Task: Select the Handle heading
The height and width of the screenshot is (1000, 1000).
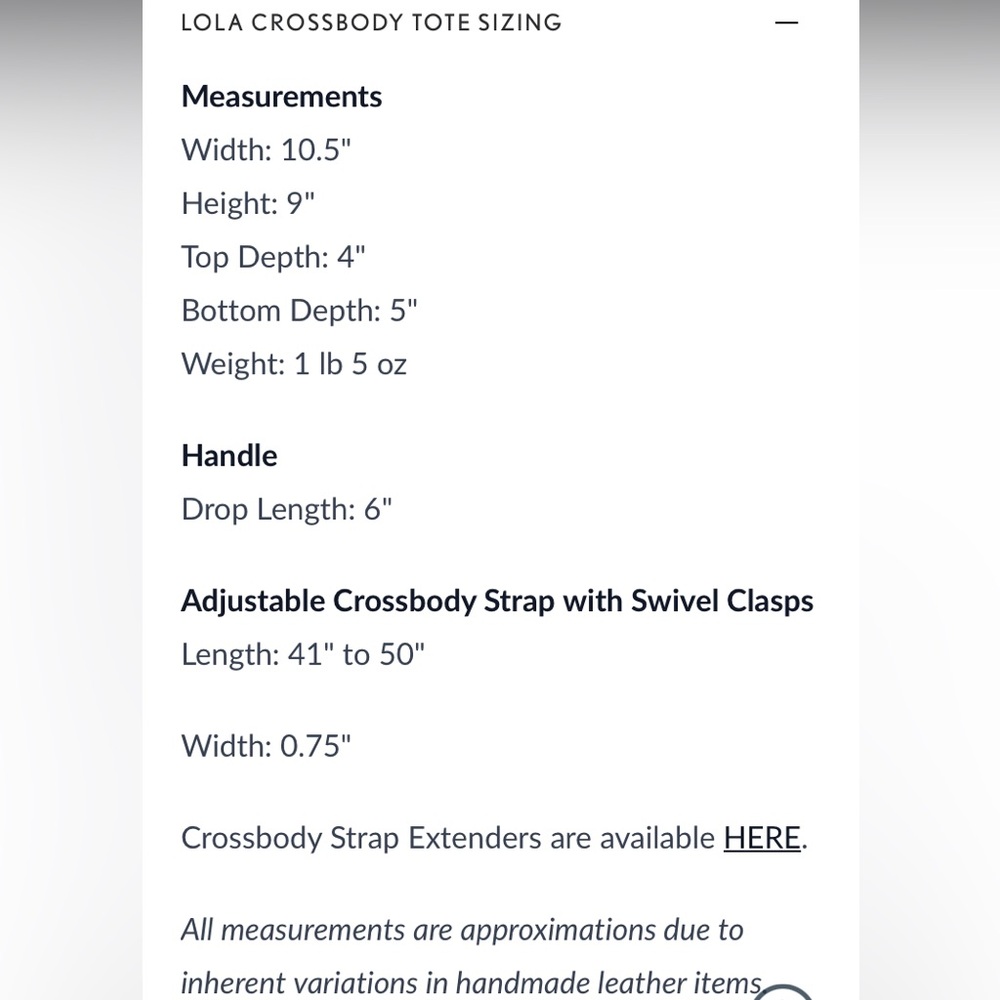Action: (x=229, y=456)
